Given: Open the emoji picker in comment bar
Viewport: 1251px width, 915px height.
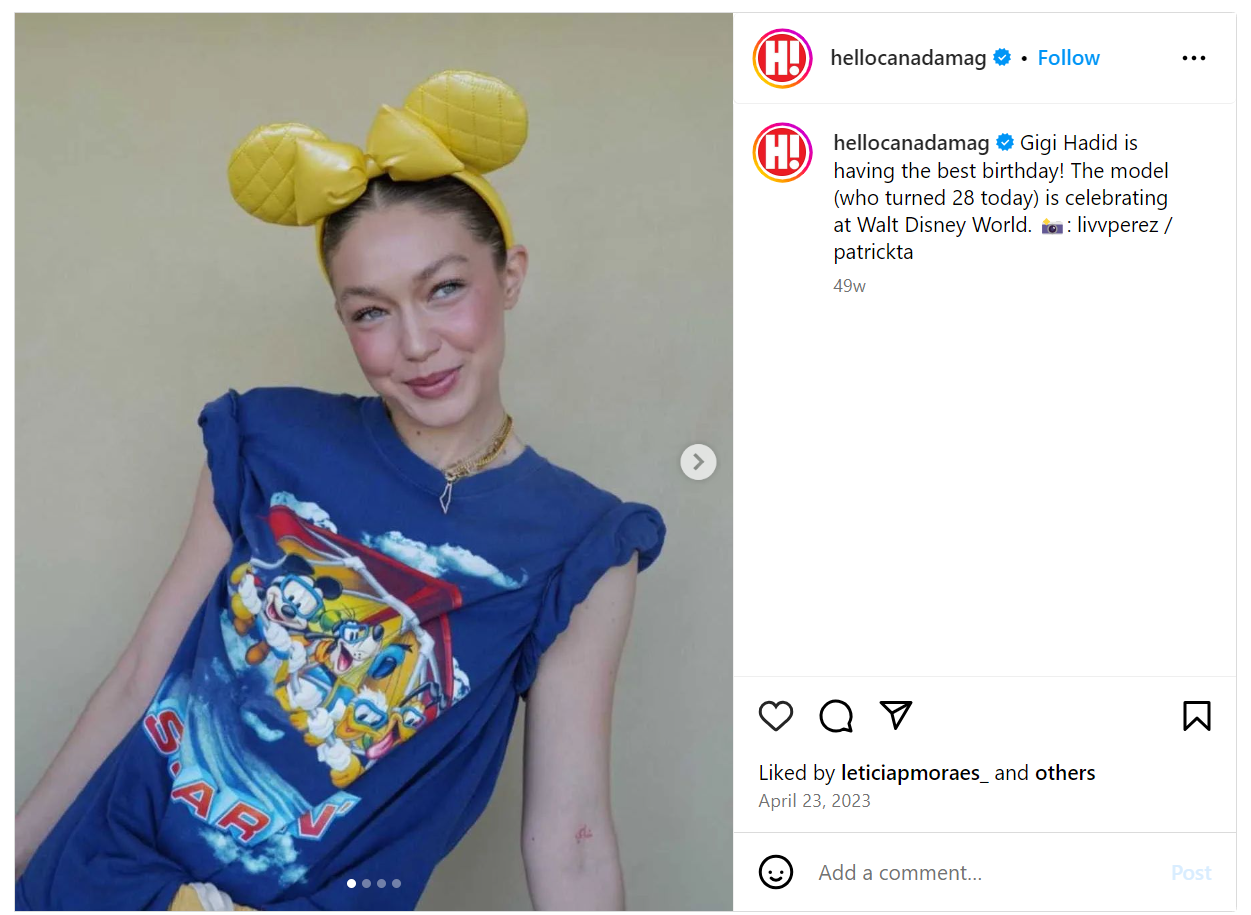Looking at the screenshot, I should (x=776, y=873).
